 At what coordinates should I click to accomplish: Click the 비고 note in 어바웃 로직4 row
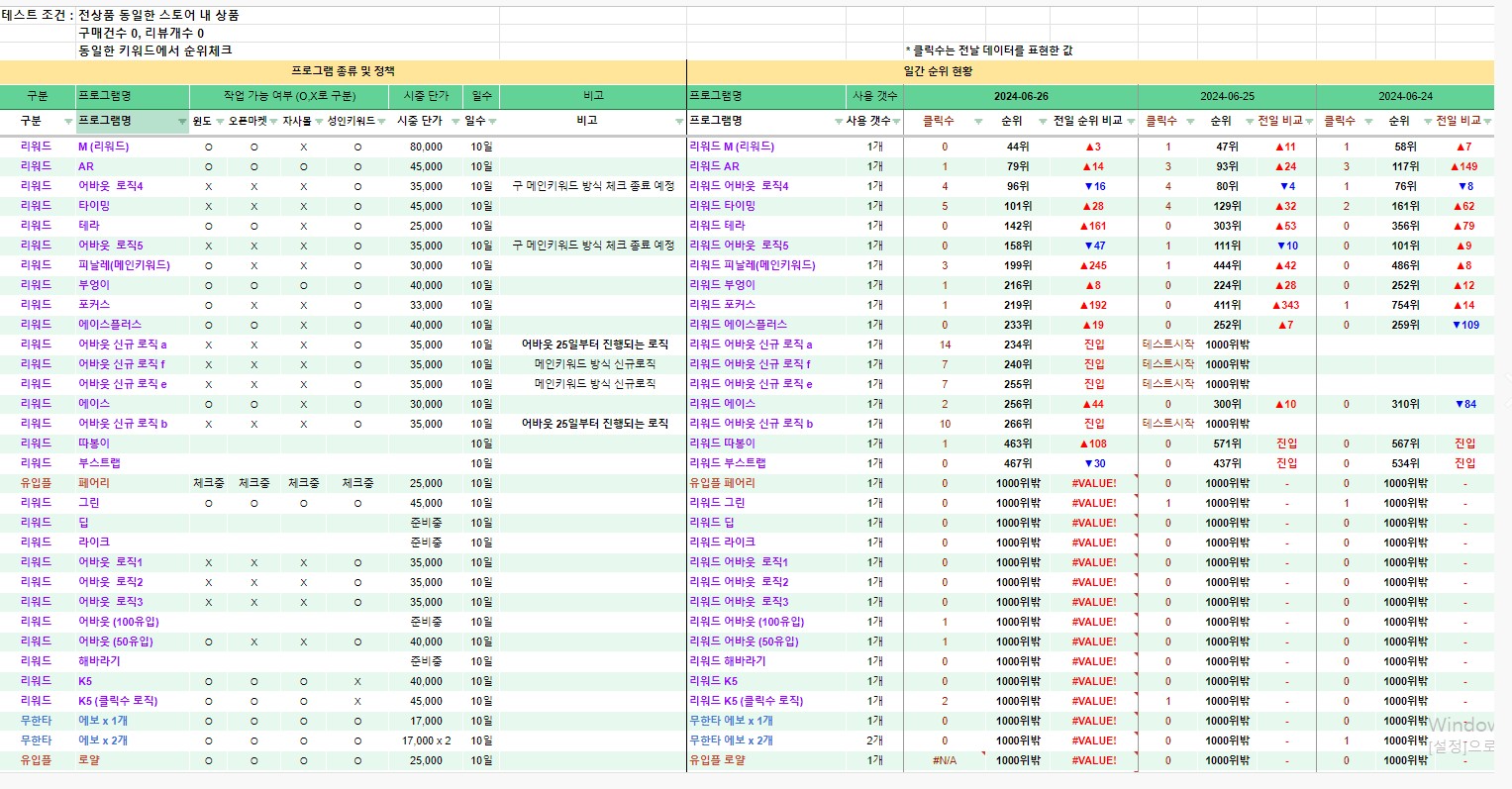click(x=593, y=186)
